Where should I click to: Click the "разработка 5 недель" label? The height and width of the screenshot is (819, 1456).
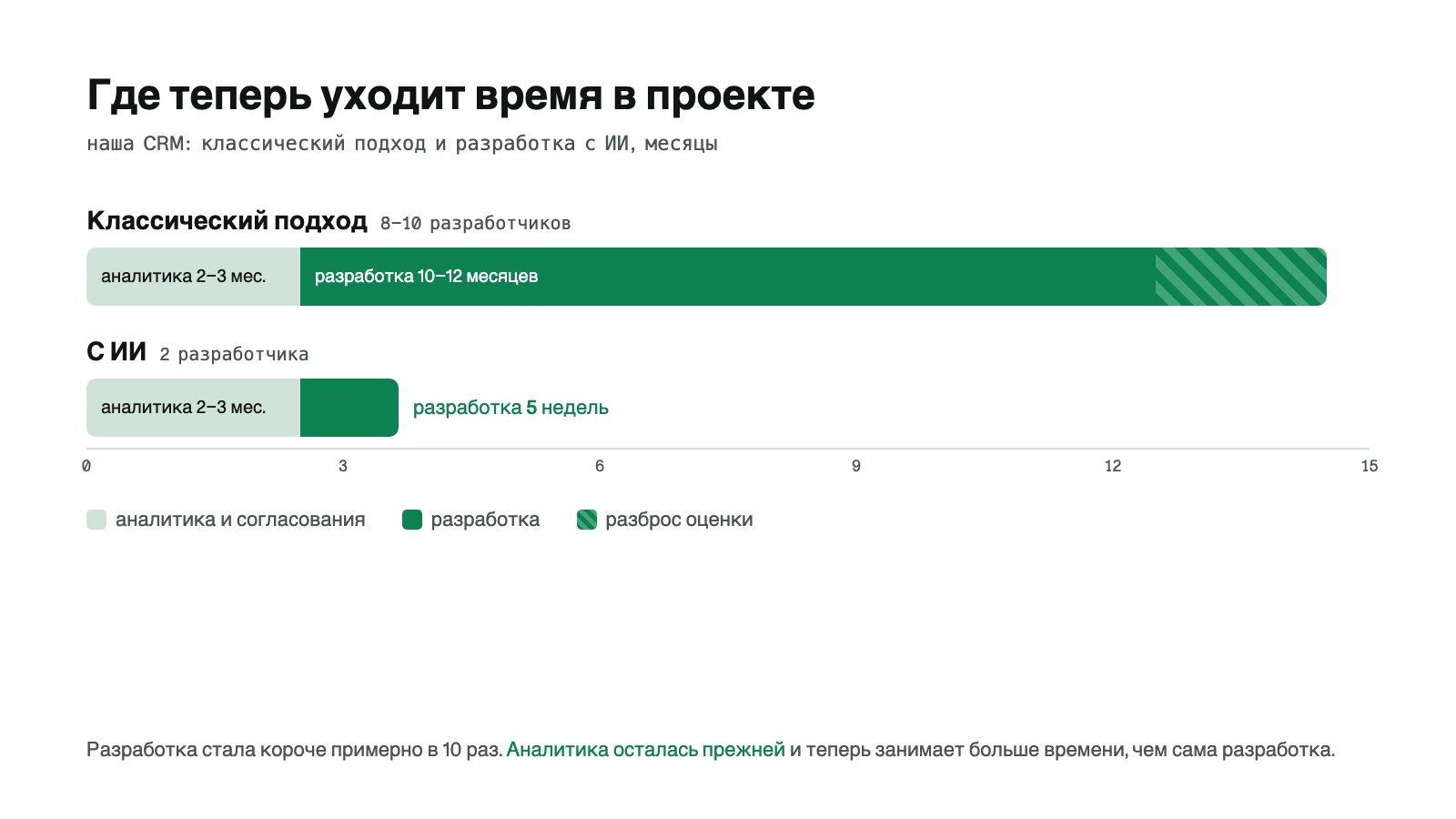tap(511, 408)
